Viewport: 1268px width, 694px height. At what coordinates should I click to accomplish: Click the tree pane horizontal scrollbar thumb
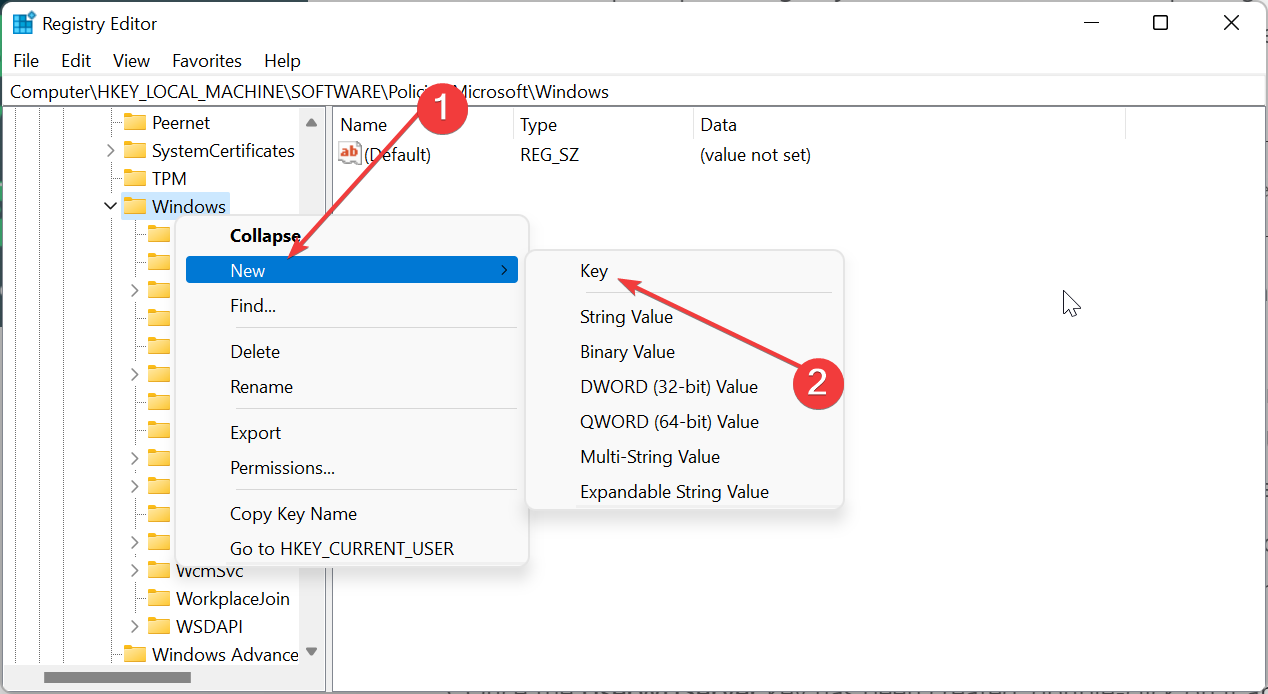click(x=116, y=677)
